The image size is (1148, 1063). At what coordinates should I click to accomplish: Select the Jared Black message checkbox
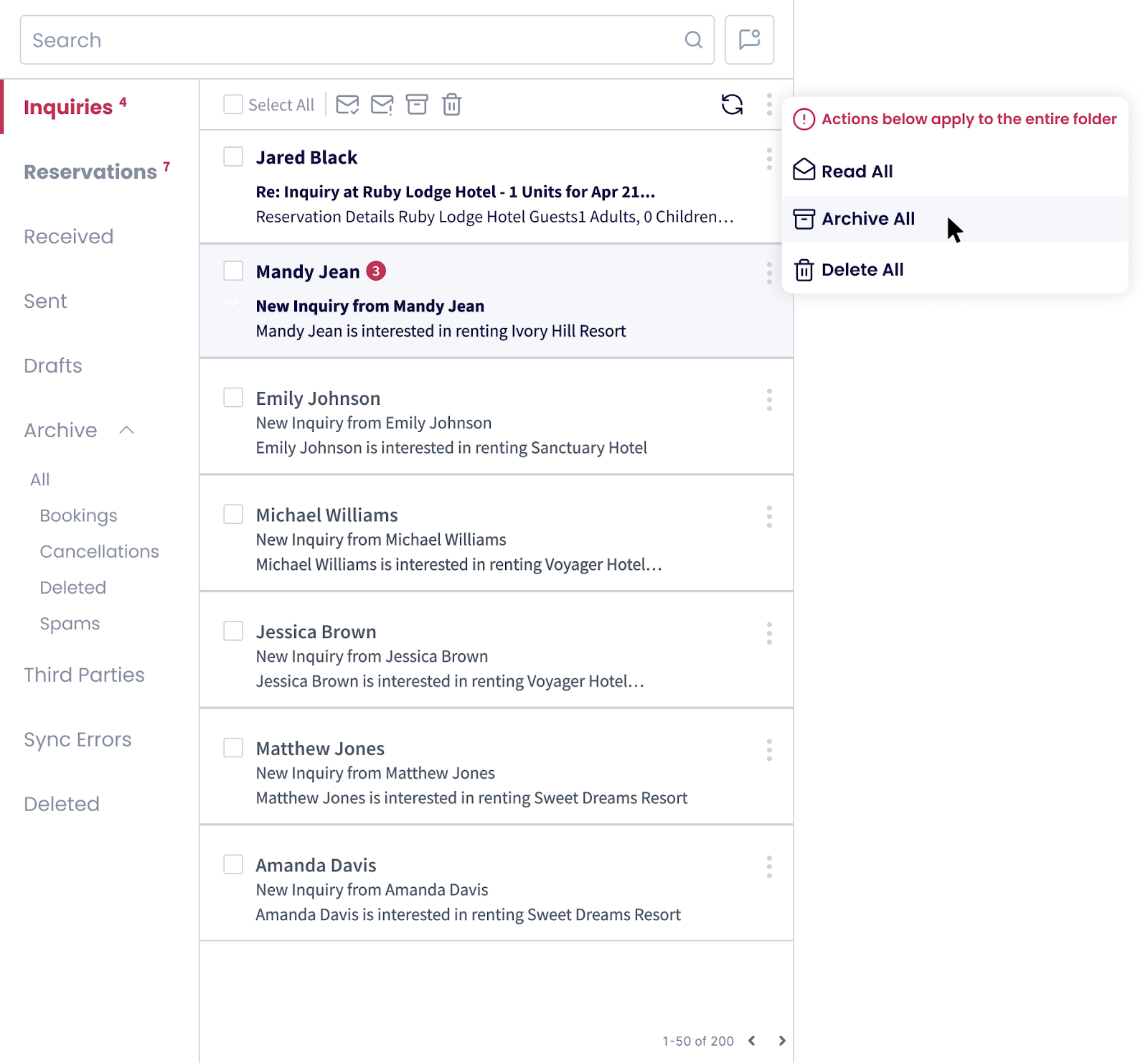click(233, 156)
